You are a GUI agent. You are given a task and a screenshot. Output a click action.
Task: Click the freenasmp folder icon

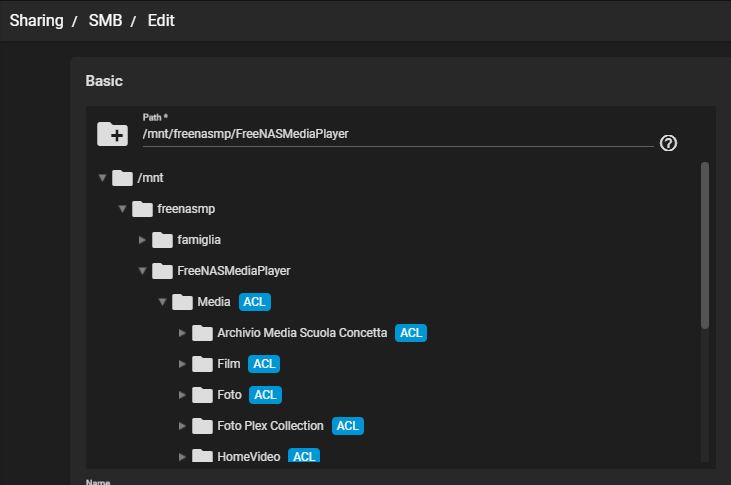[x=143, y=209]
